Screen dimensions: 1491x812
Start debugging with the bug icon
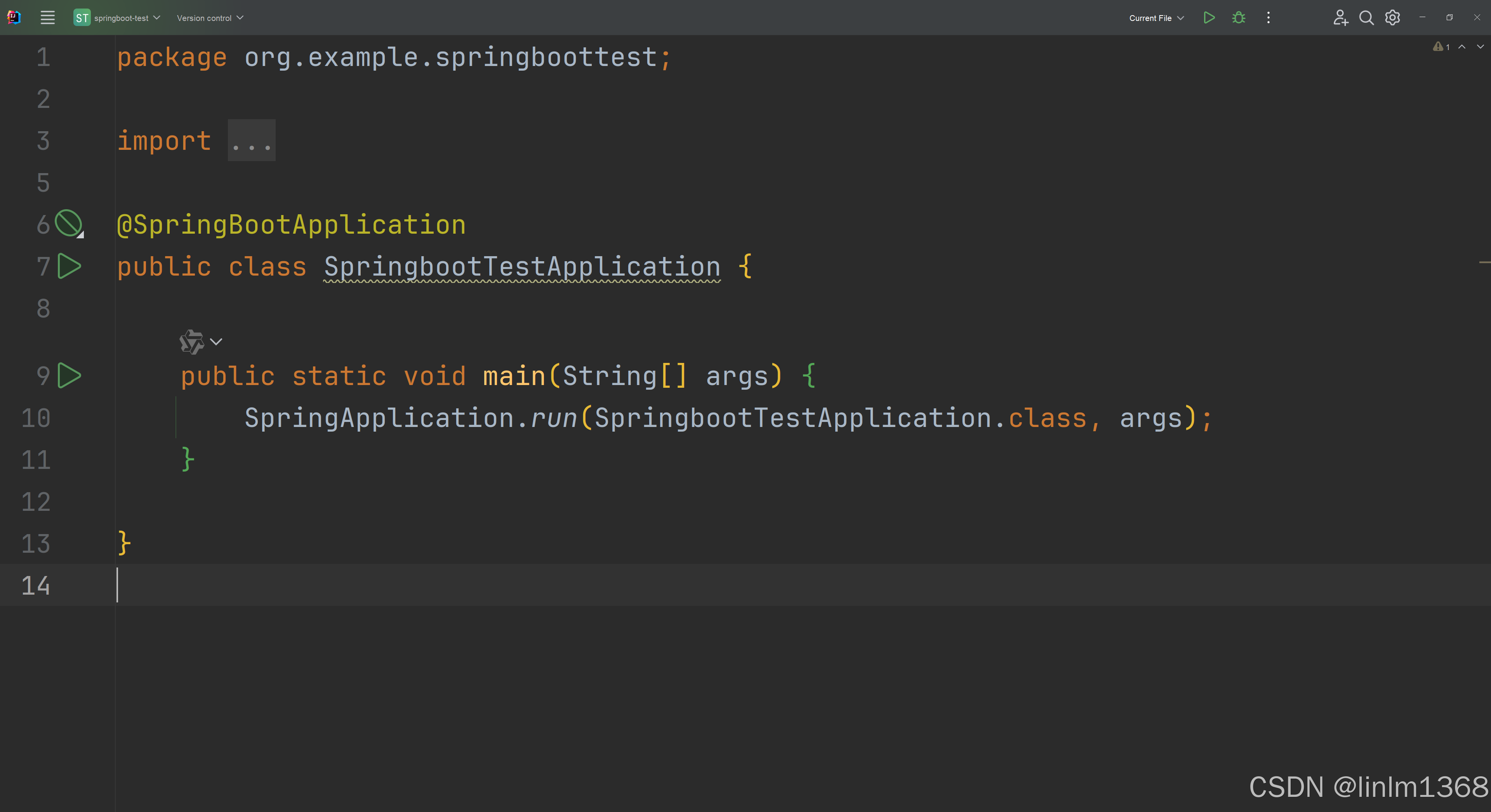1238,18
